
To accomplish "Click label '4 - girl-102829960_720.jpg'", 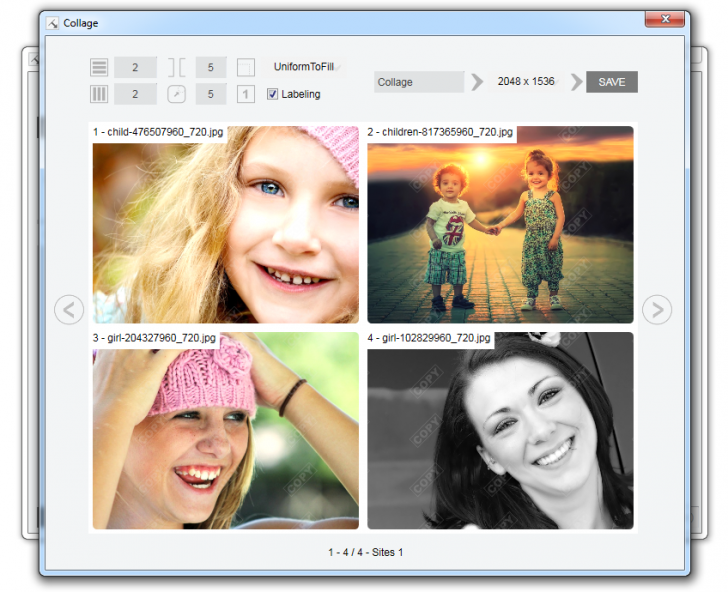I will 429,338.
